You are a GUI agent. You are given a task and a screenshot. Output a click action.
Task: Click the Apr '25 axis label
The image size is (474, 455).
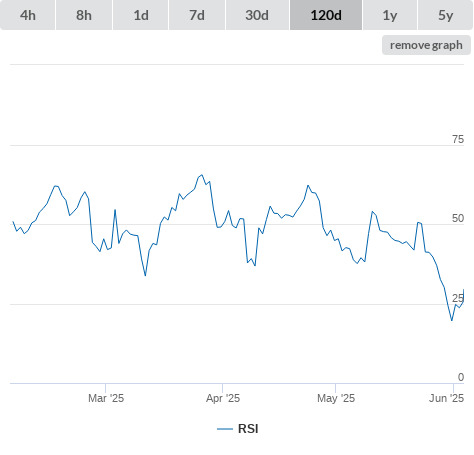pos(223,398)
